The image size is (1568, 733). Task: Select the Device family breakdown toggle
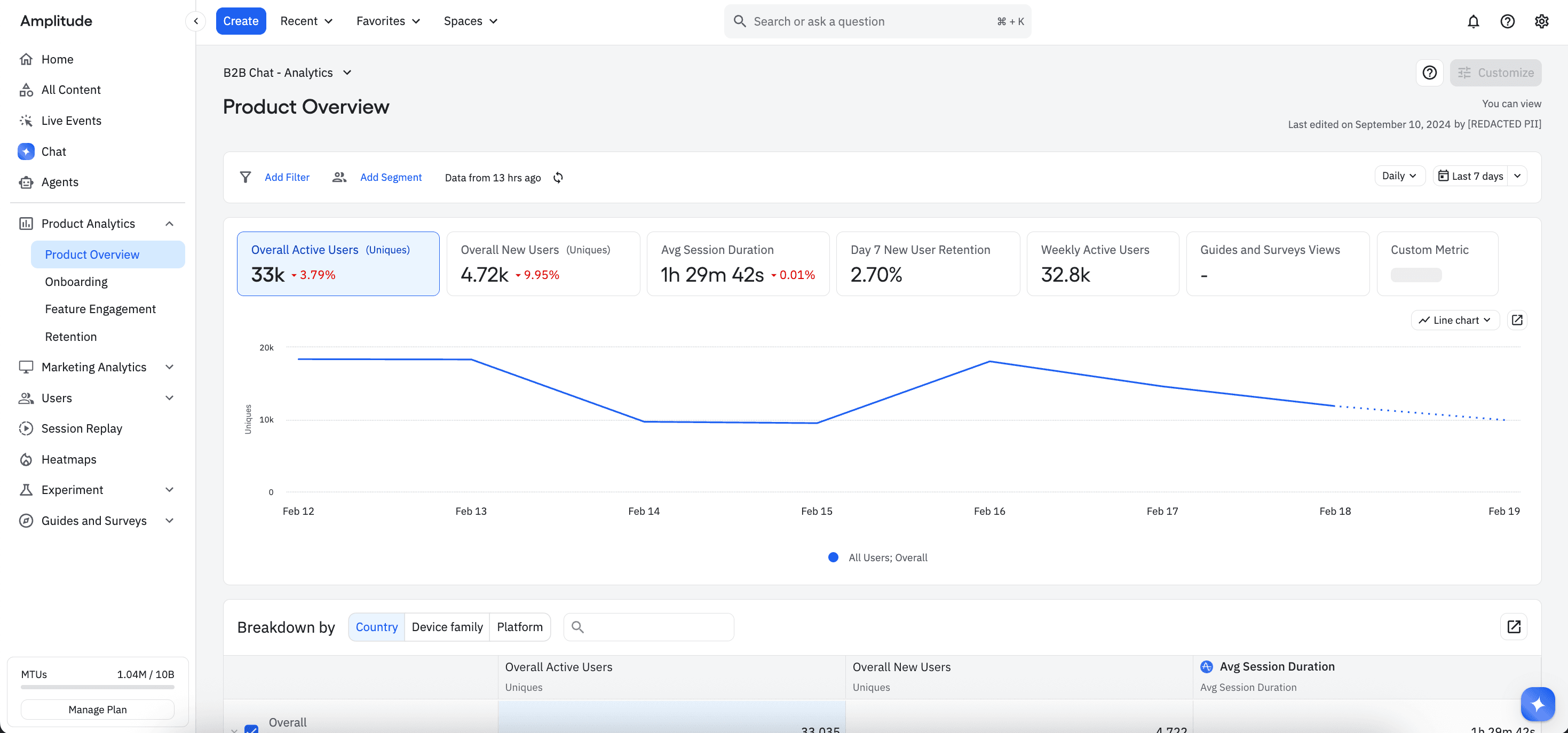click(x=447, y=627)
